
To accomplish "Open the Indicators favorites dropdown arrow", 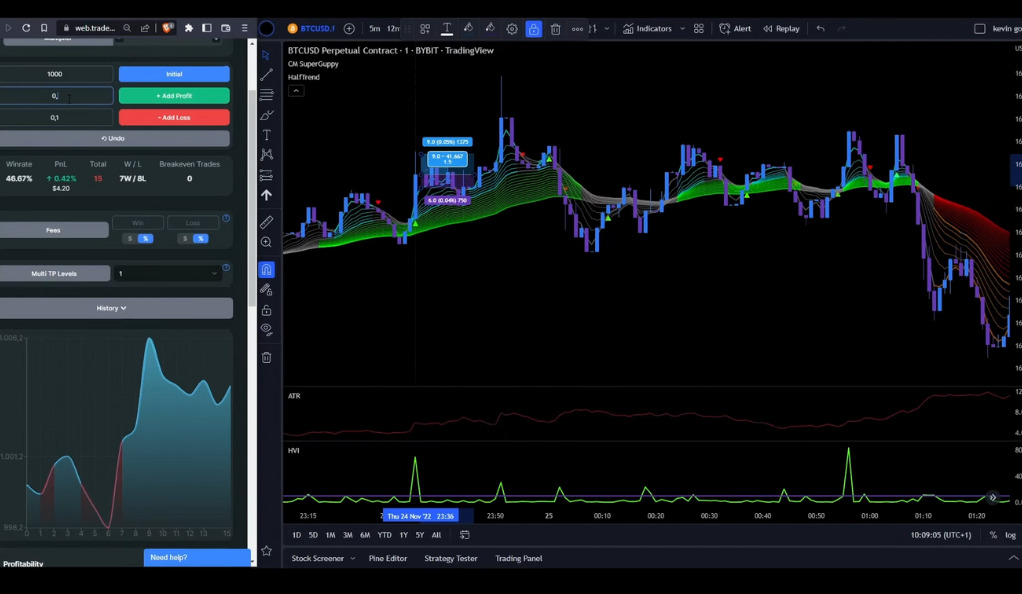I will (682, 29).
